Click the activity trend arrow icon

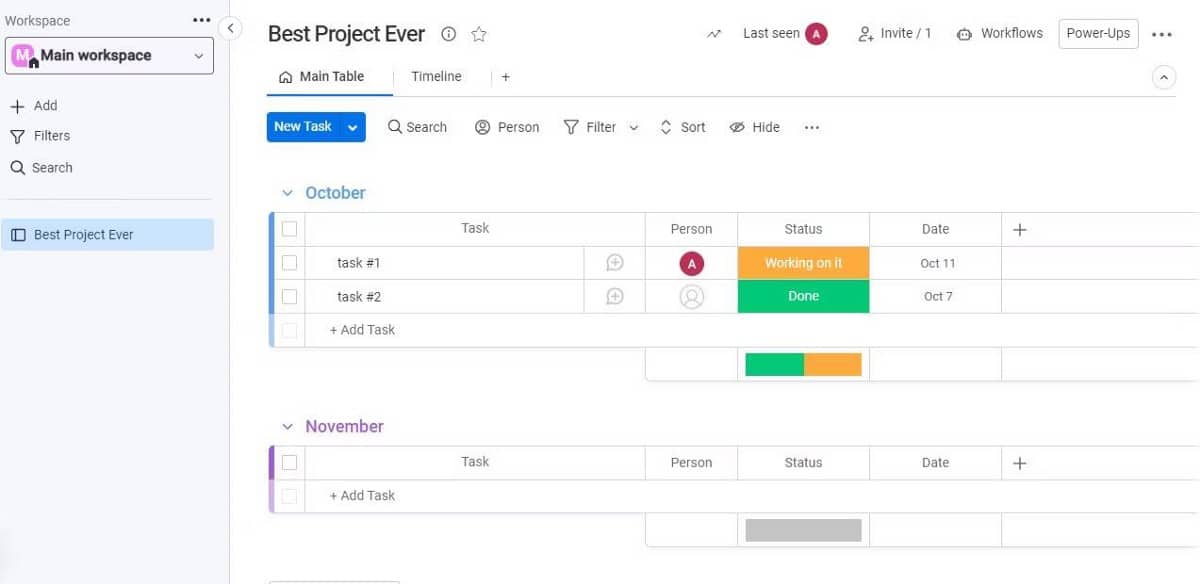tap(714, 34)
